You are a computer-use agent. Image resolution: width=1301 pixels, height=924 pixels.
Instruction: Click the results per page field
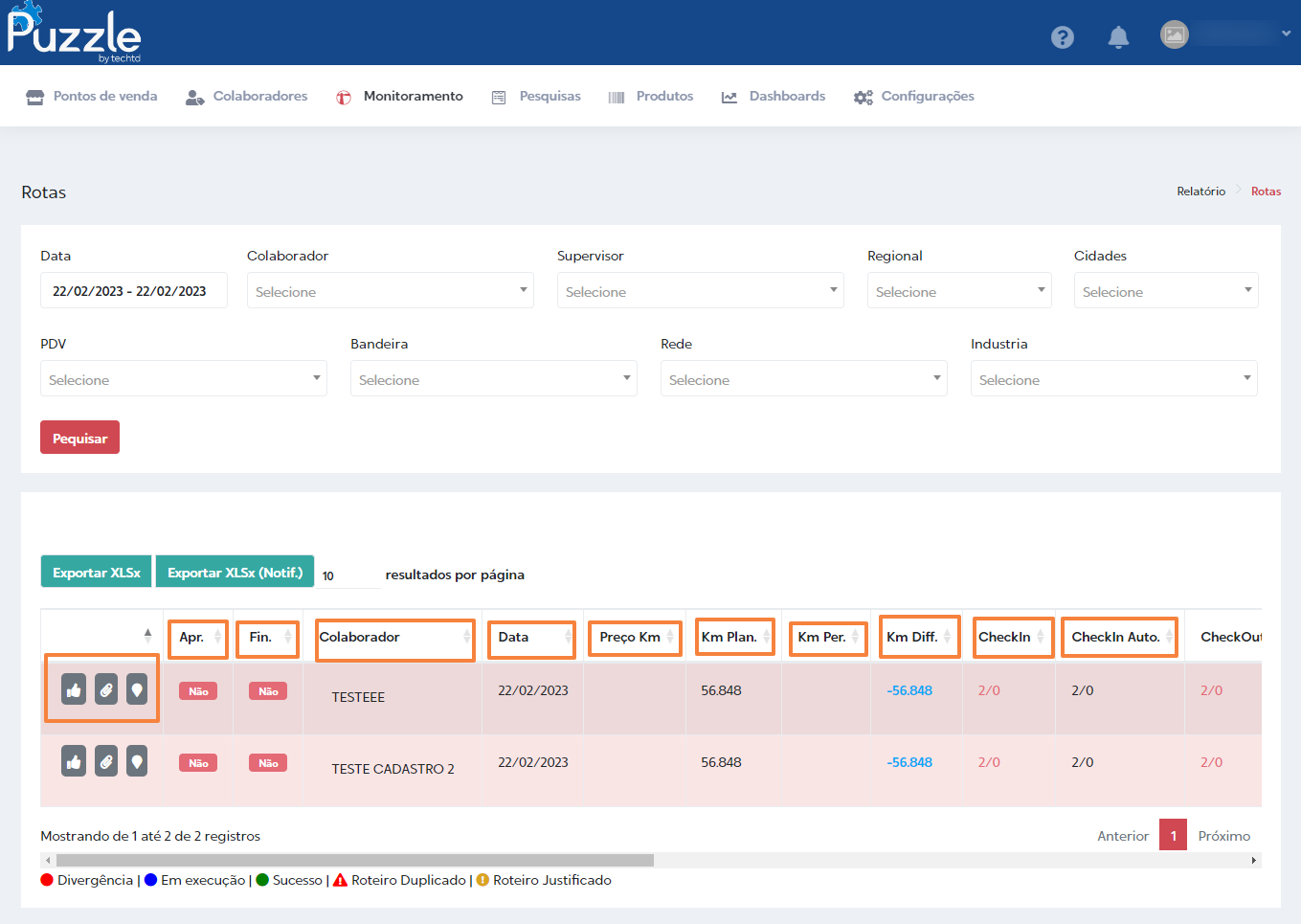click(x=348, y=575)
